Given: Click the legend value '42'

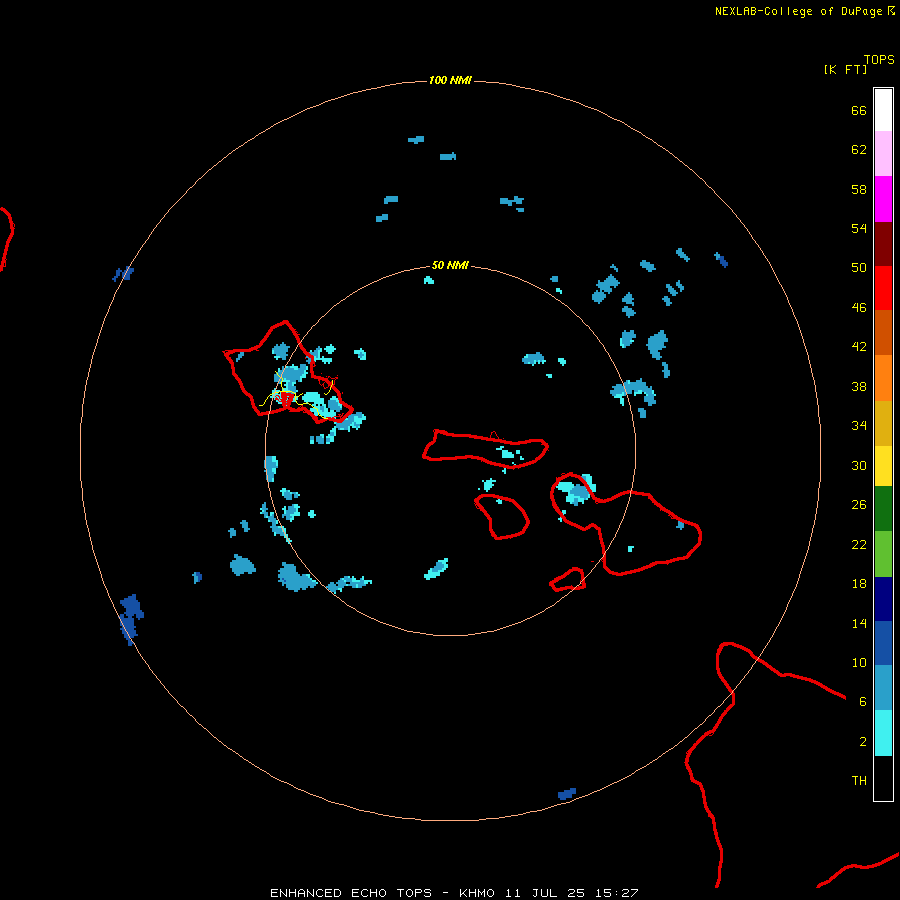Looking at the screenshot, I should (859, 346).
